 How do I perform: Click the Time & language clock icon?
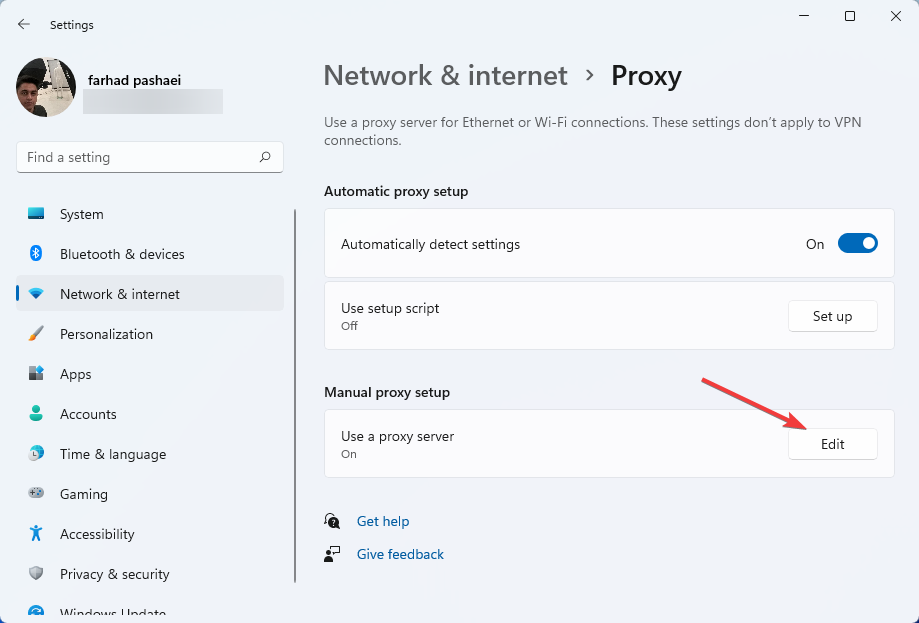pos(36,454)
